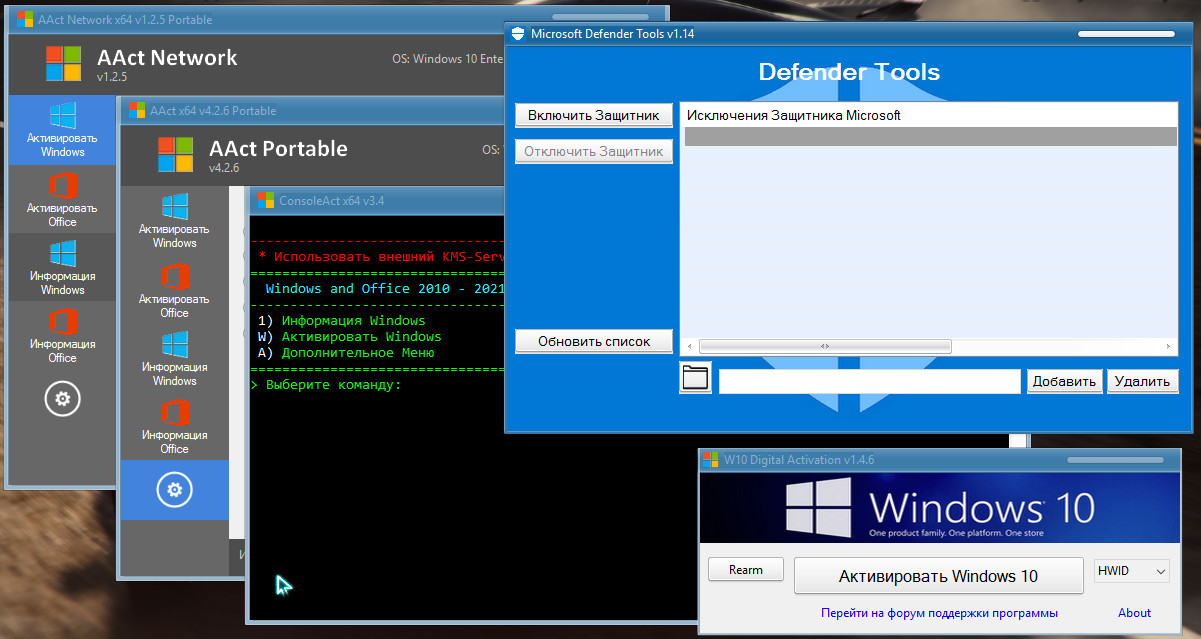Open settings gear in AAct Portable

click(175, 489)
